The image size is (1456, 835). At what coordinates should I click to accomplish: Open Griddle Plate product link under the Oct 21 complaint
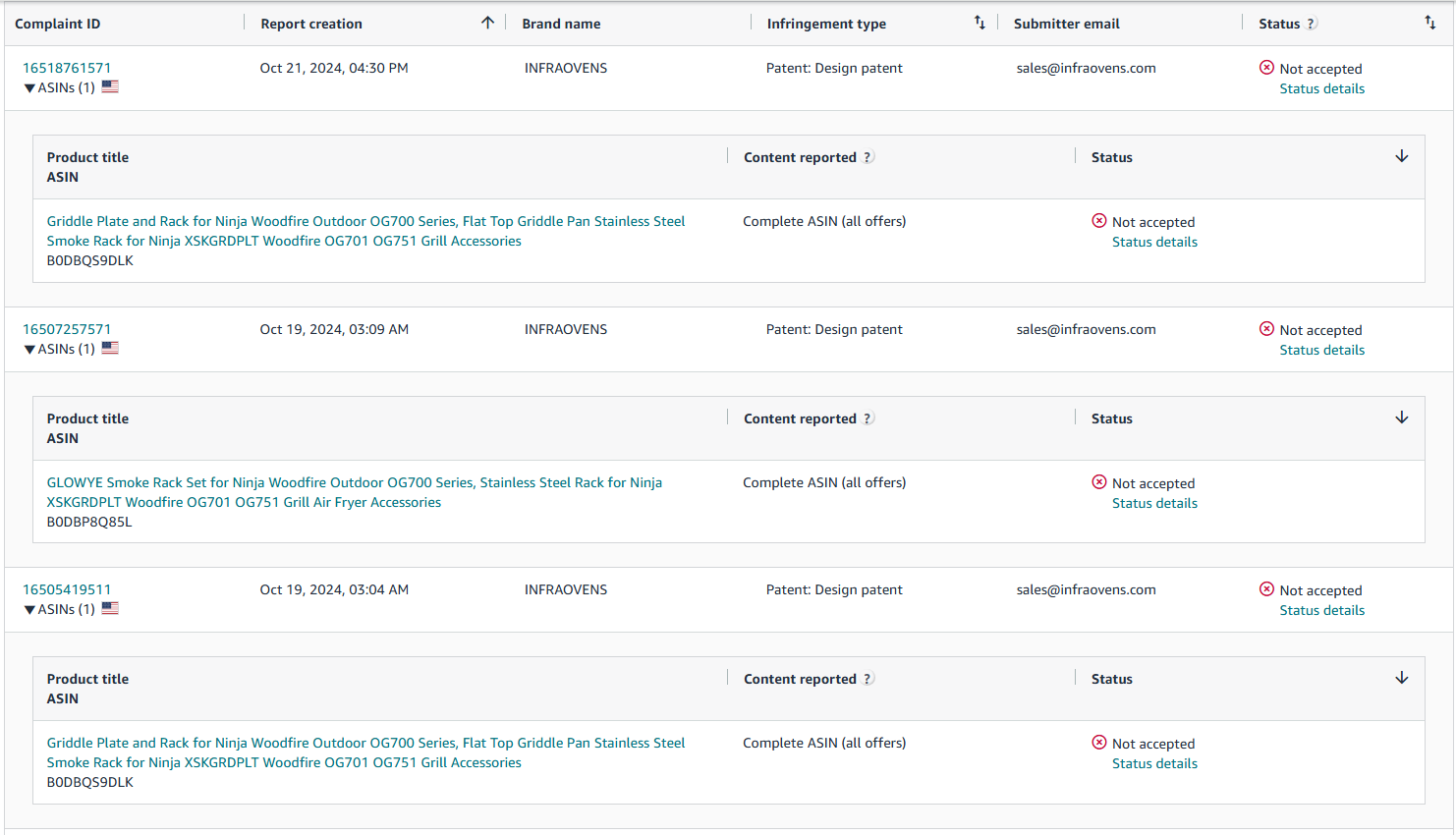click(366, 231)
